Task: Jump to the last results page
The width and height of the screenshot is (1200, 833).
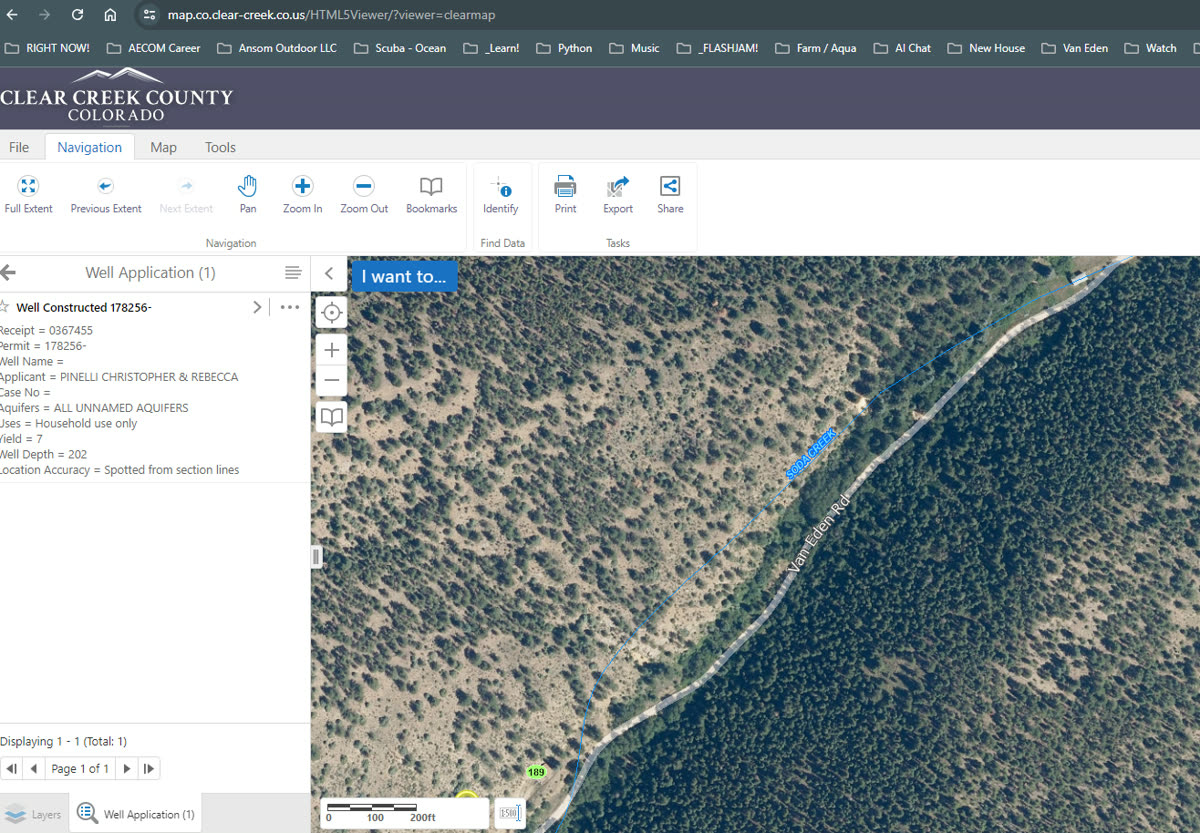Action: [149, 769]
